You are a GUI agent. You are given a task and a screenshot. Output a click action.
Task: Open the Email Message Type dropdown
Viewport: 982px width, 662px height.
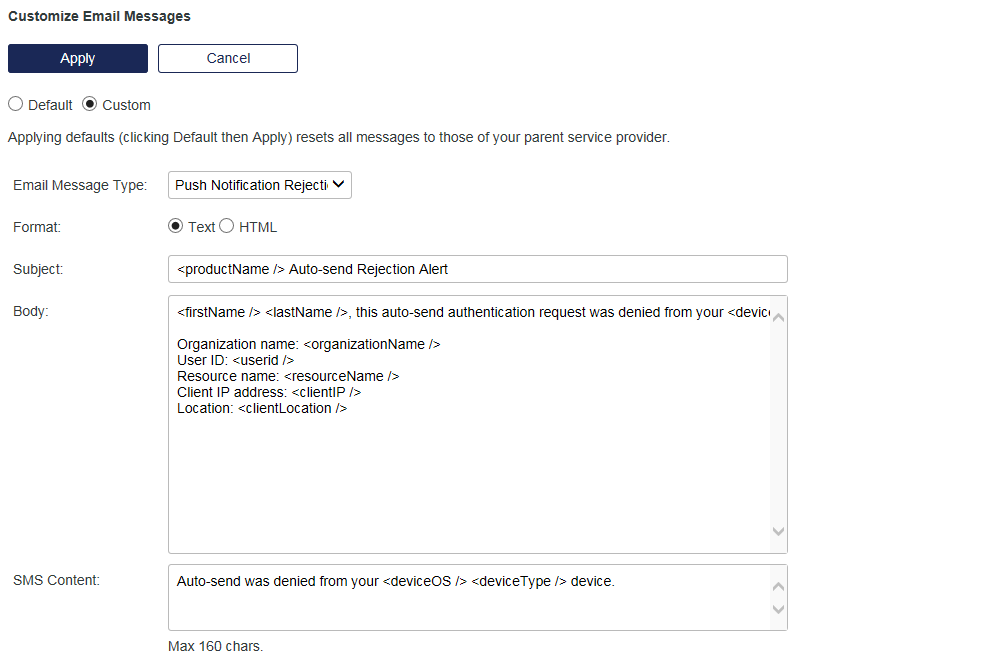pyautogui.click(x=260, y=185)
